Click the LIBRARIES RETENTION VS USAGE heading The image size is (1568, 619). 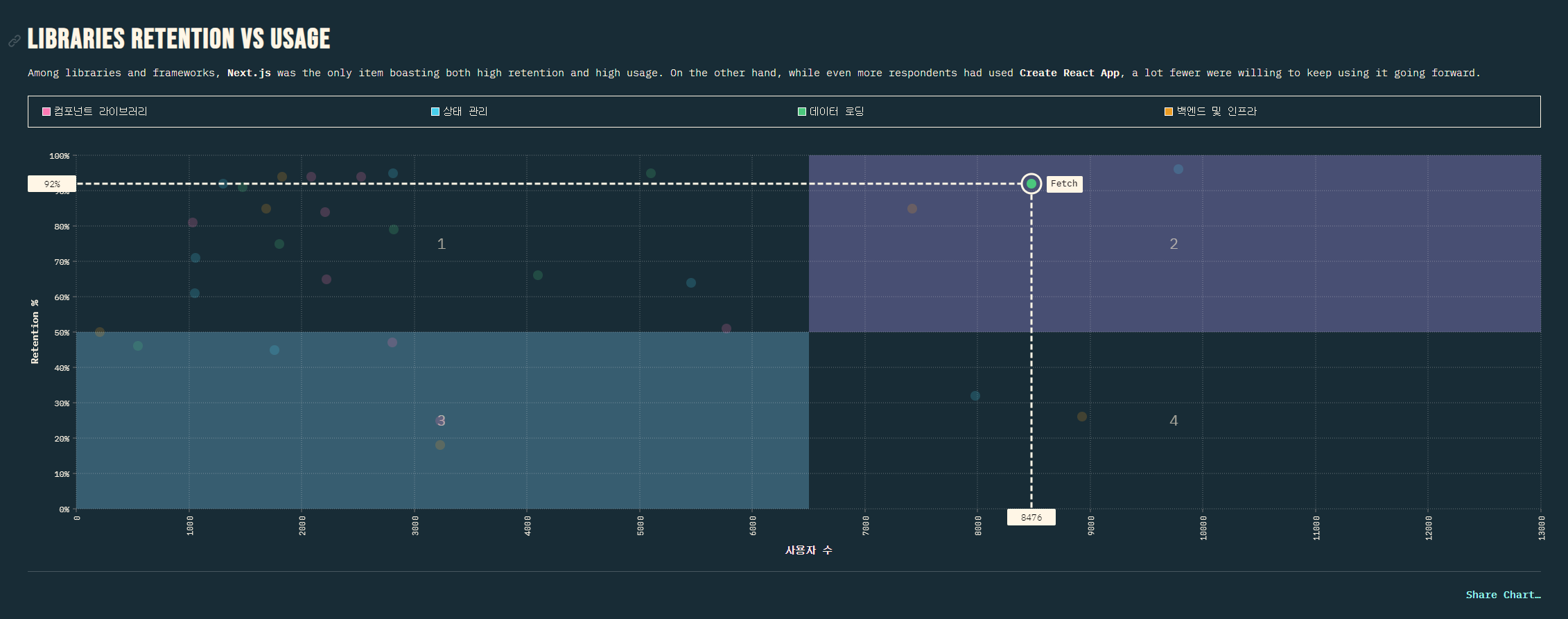point(179,39)
